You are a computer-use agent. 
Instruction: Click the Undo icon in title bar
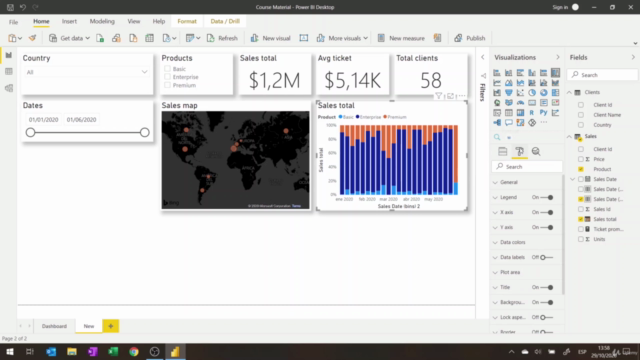click(23, 7)
